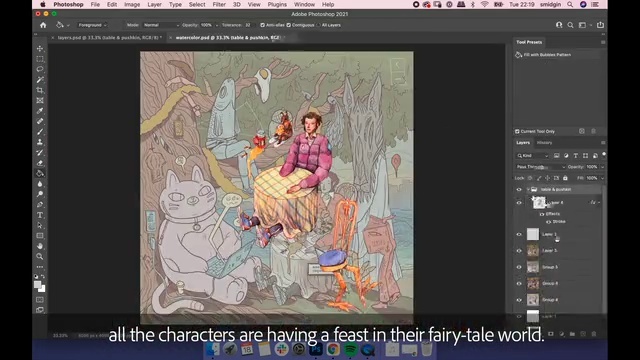The image size is (640, 360).
Task: Toggle the Contiguous checkbox
Action: 289,25
